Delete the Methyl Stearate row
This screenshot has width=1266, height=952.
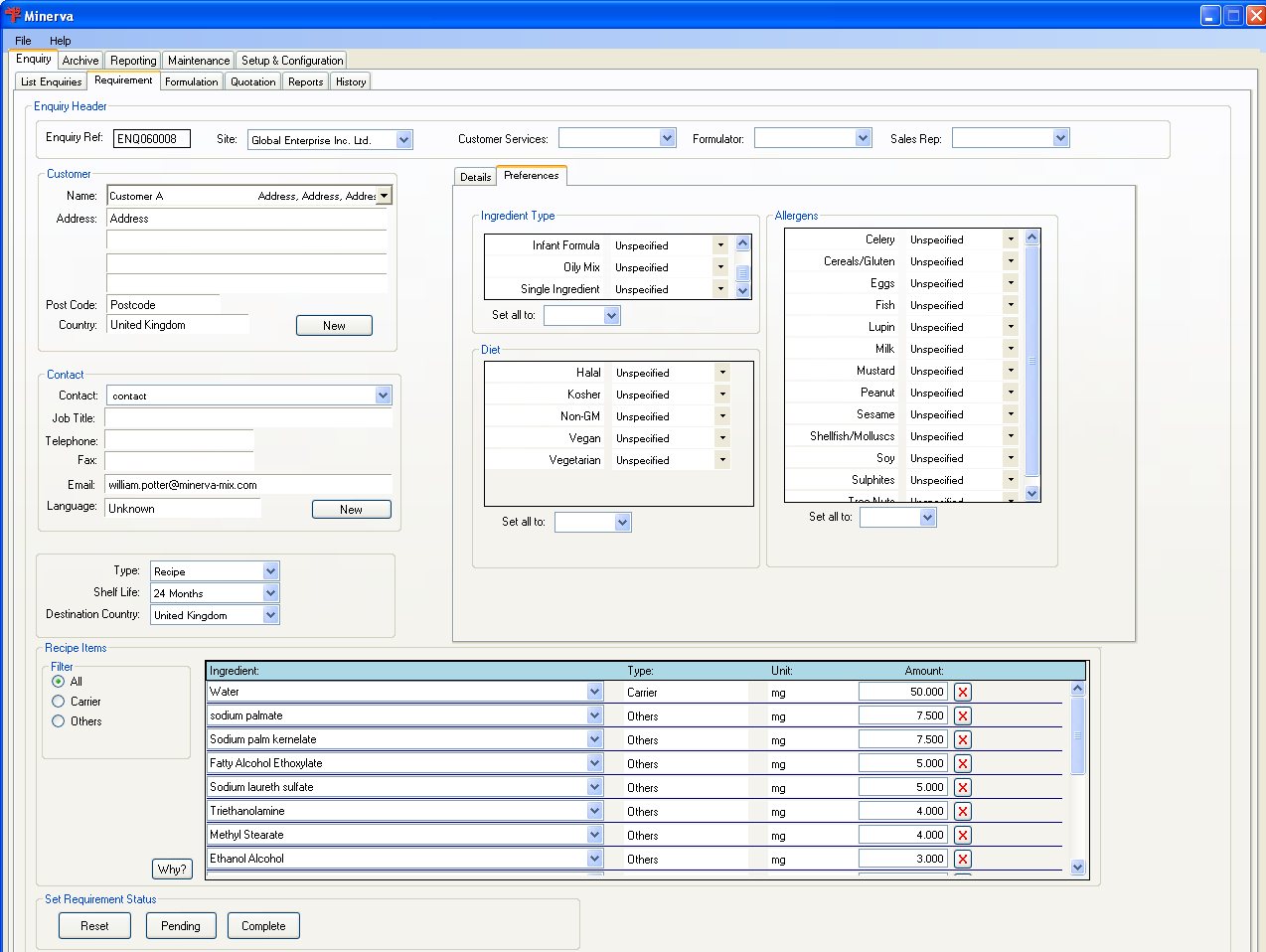(962, 836)
